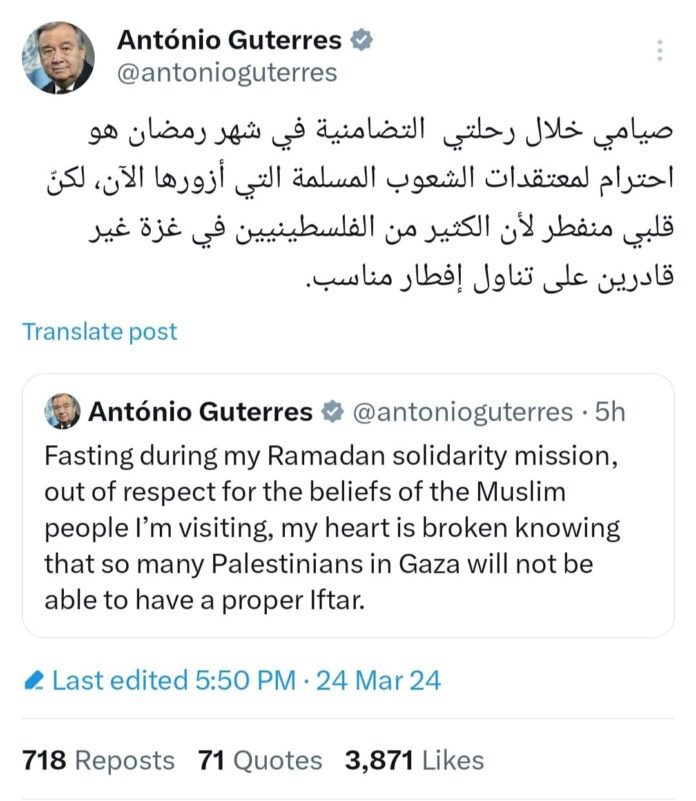This screenshot has width=696, height=801.
Task: Click the small avatar in the quoted tweet
Action: pos(62,411)
